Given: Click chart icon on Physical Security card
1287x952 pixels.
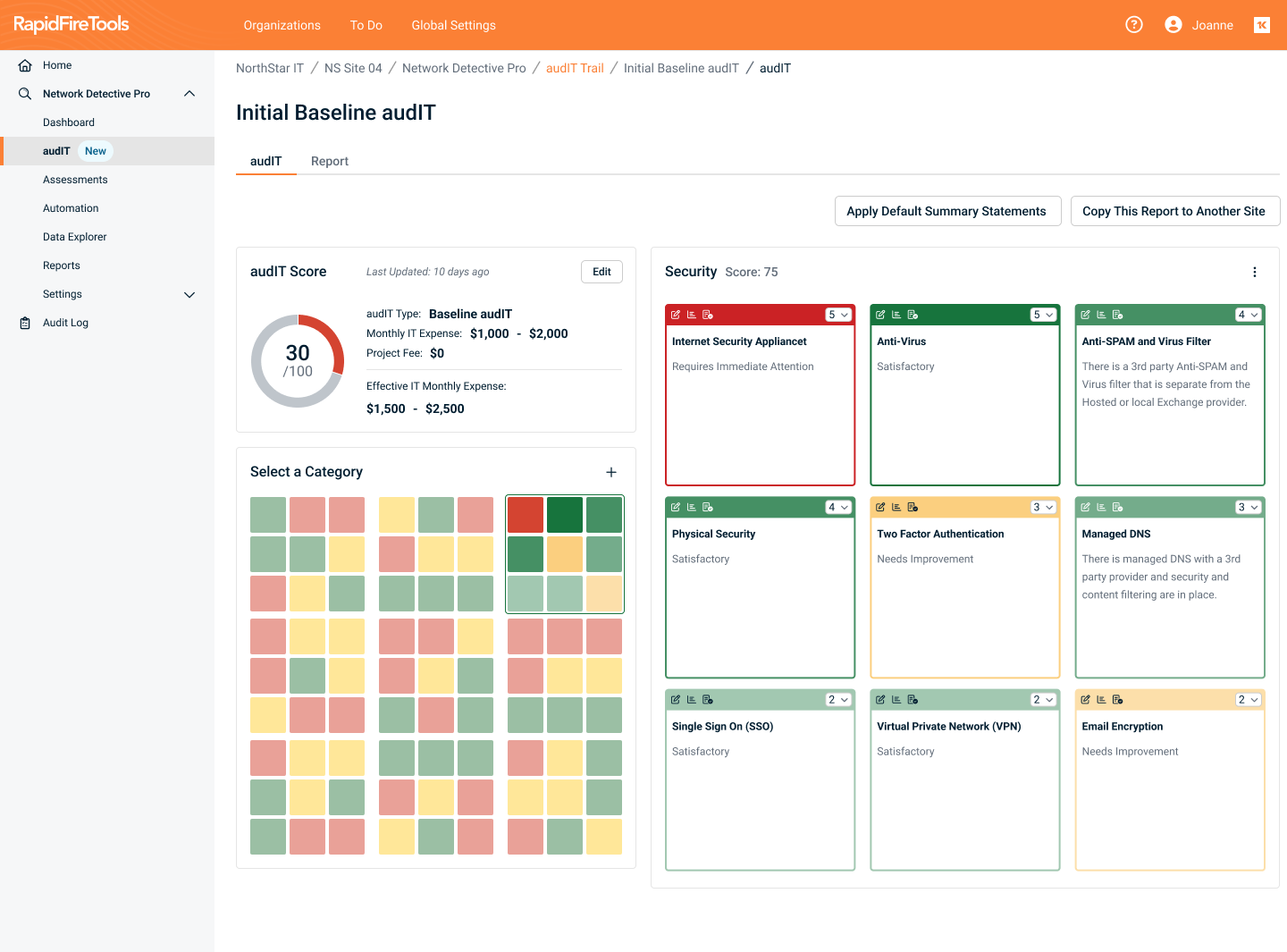Looking at the screenshot, I should point(692,507).
